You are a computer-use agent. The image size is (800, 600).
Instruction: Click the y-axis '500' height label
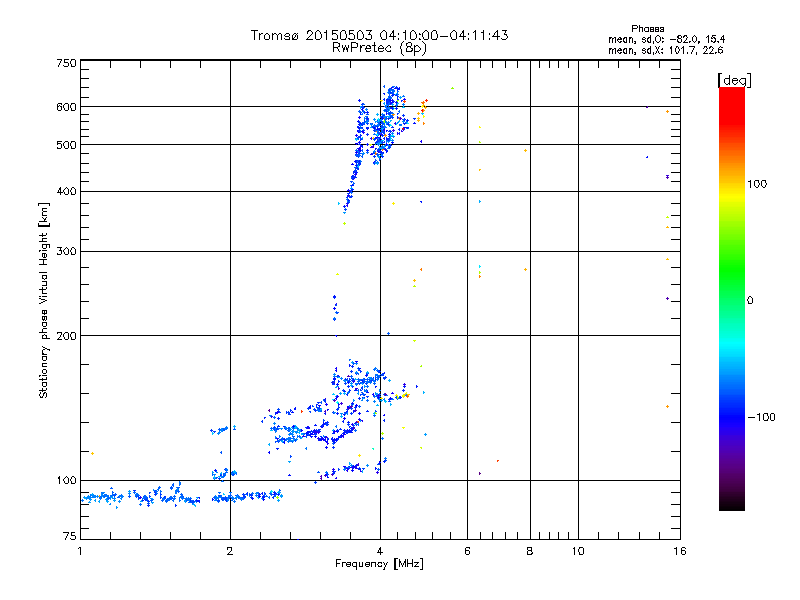[x=66, y=145]
